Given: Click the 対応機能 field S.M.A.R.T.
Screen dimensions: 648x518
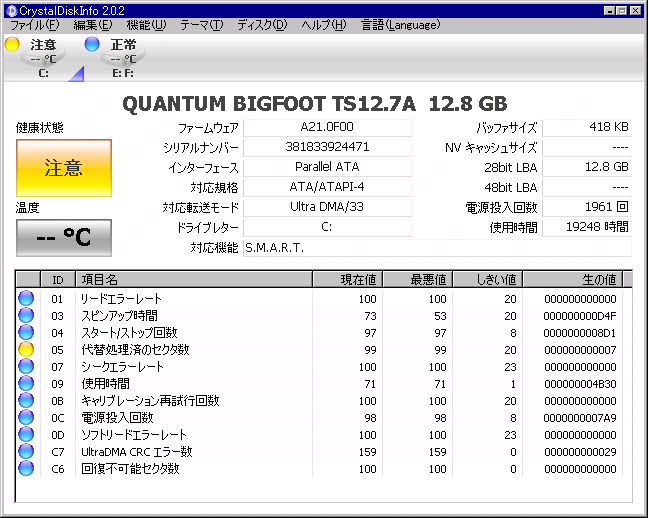Looking at the screenshot, I should [437, 248].
